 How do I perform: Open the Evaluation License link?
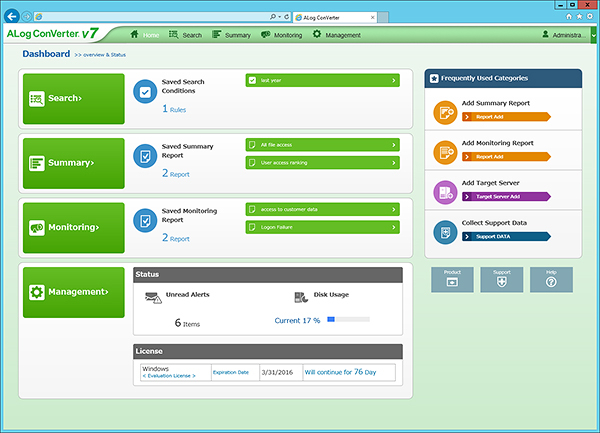(x=169, y=376)
